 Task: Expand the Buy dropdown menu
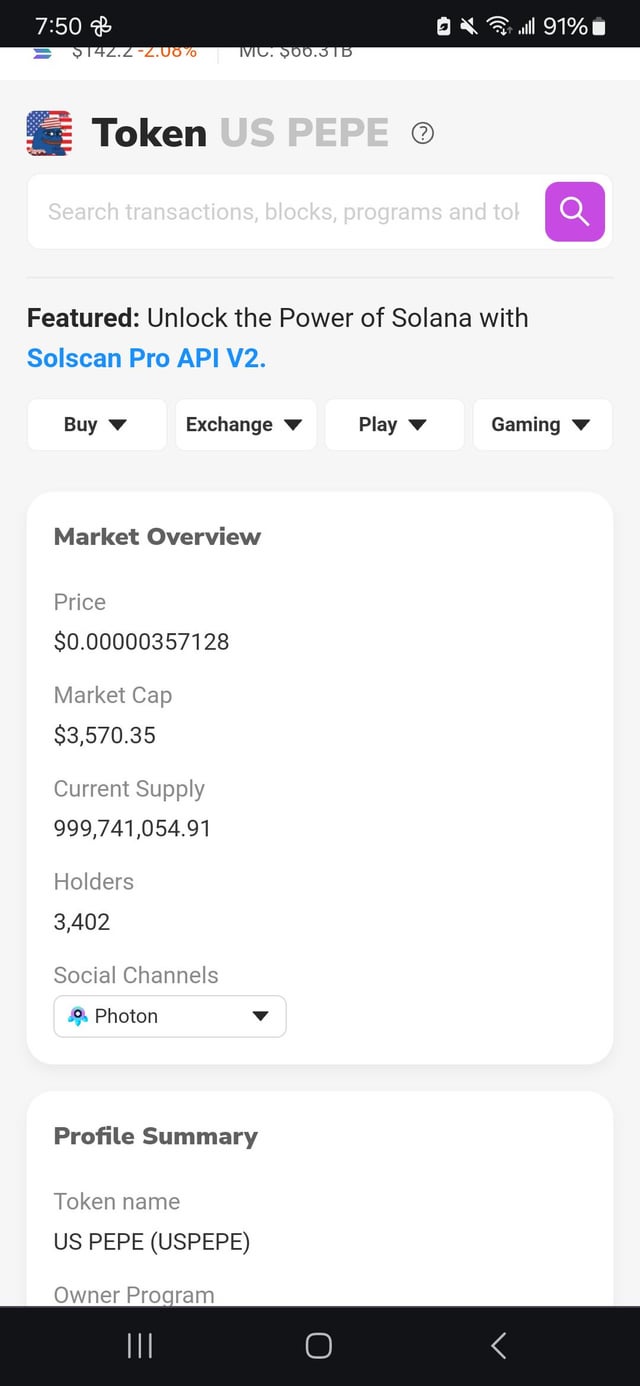coord(96,425)
